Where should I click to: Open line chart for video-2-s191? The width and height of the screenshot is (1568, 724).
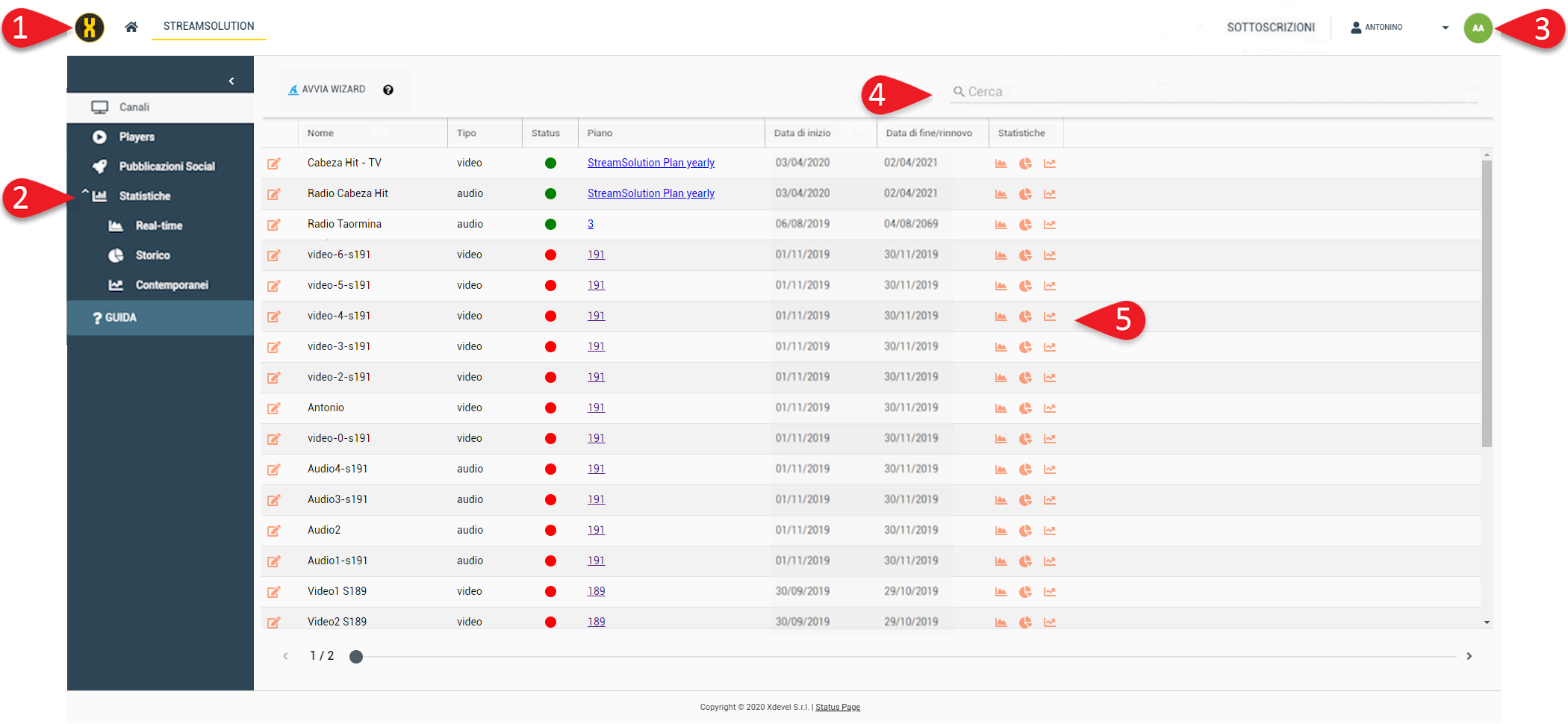point(1050,378)
